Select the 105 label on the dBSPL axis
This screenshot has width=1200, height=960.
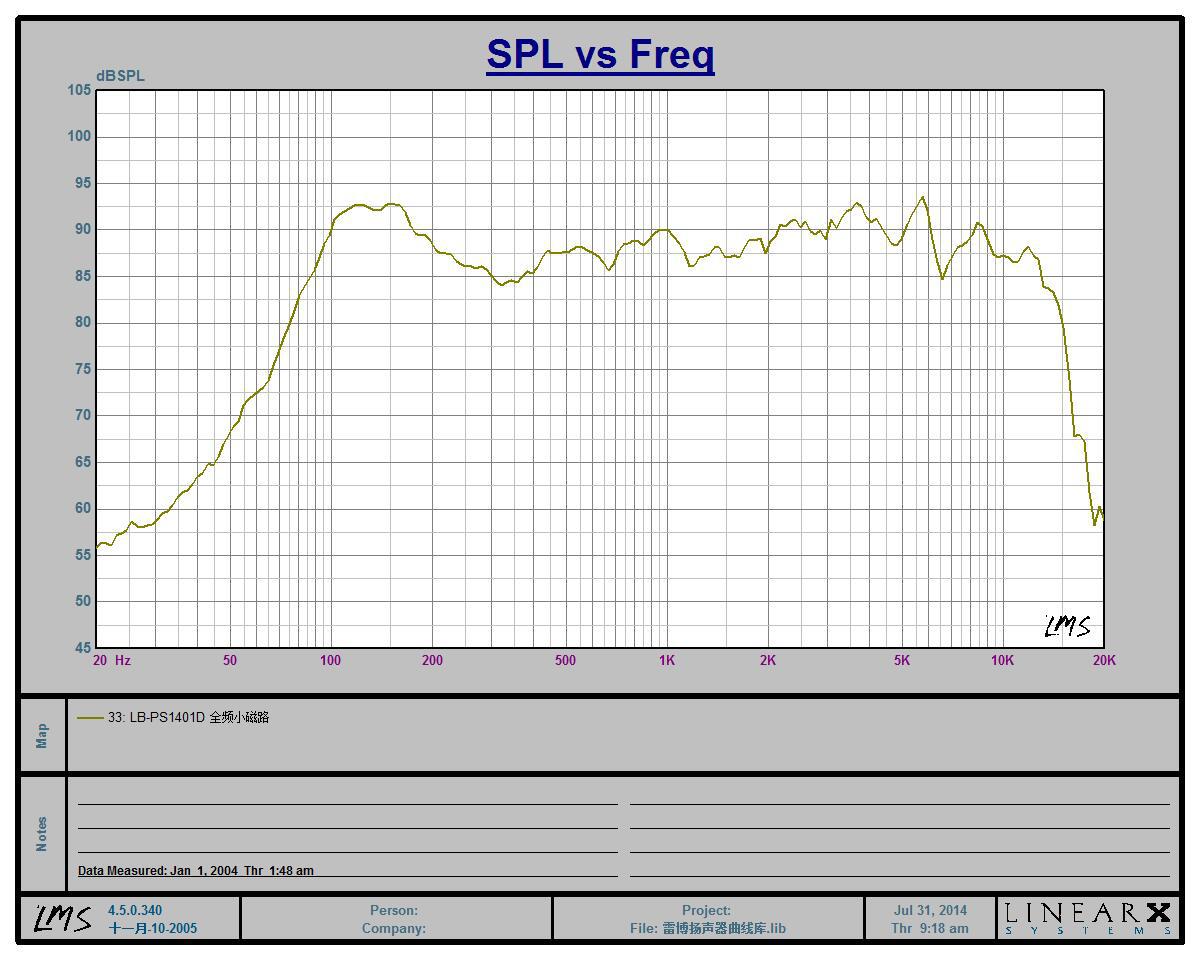[79, 90]
